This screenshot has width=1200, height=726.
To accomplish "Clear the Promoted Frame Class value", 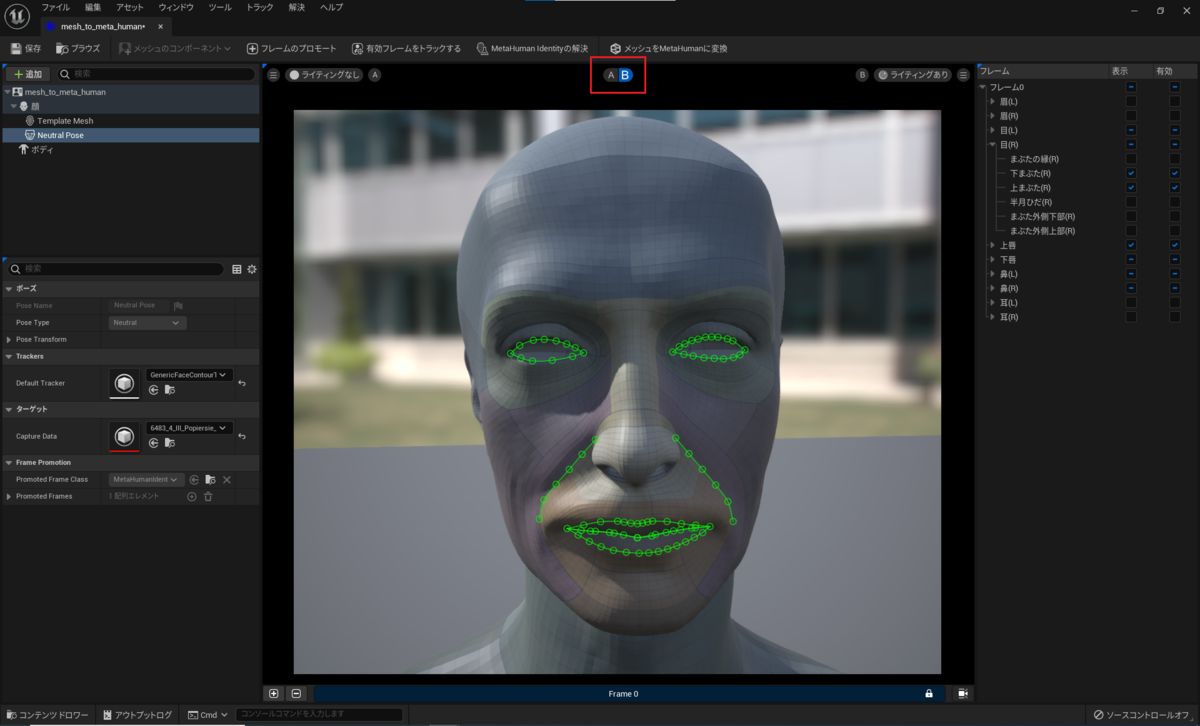I will coord(227,480).
